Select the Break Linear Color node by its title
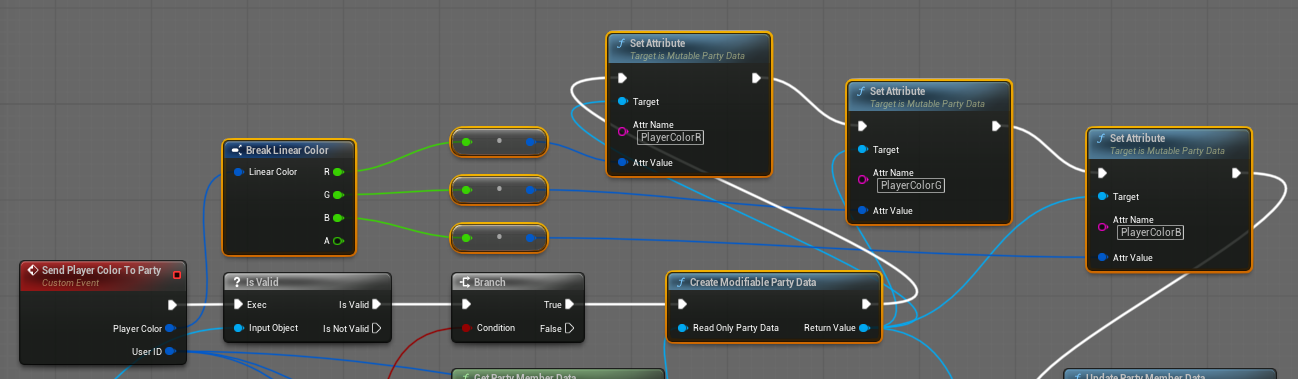The width and height of the screenshot is (1298, 379). (x=287, y=150)
